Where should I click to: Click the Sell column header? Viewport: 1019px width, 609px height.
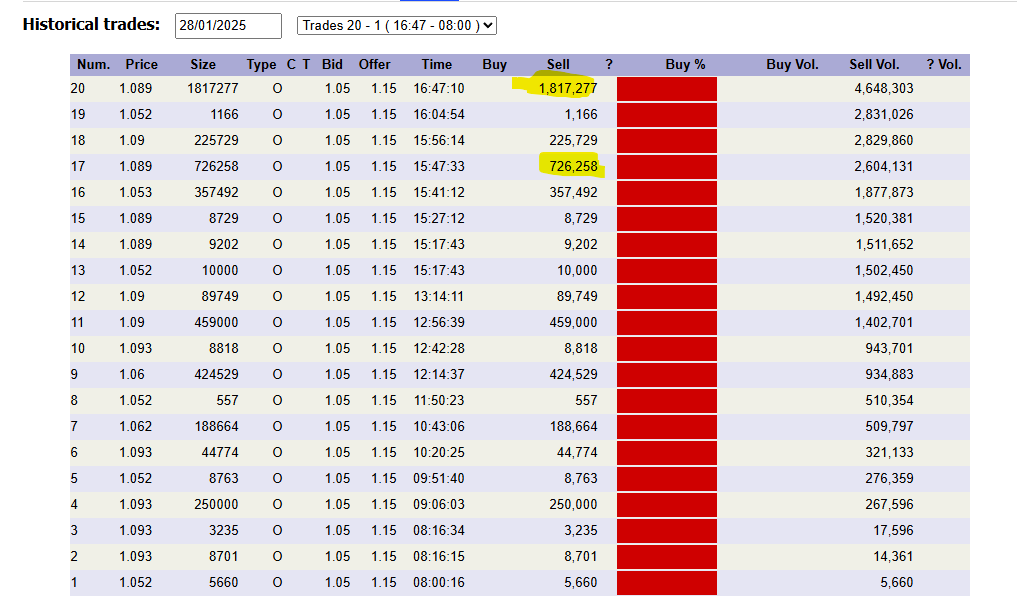coord(558,64)
